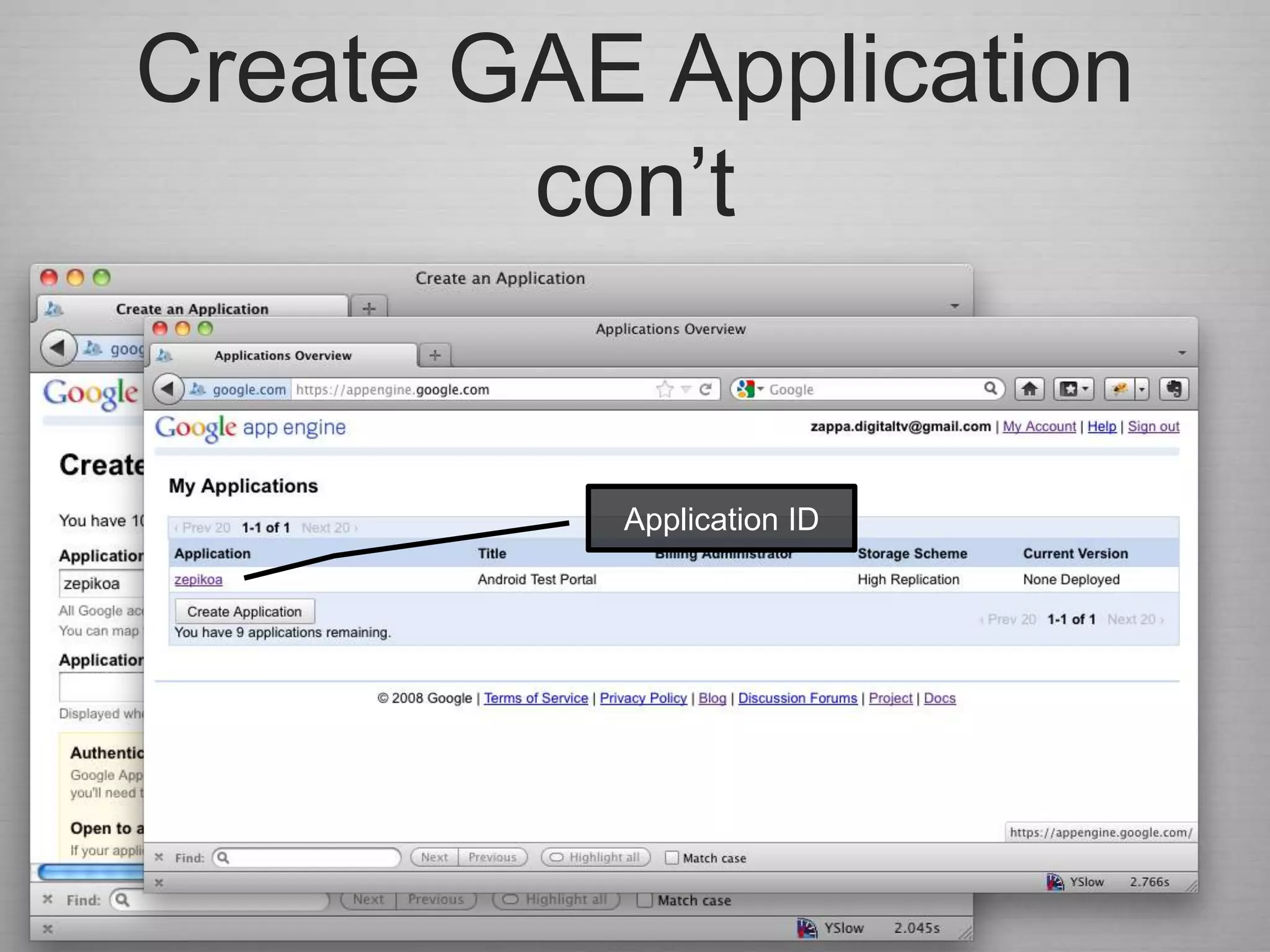
Task: Click the Create Application button
Action: coord(244,611)
